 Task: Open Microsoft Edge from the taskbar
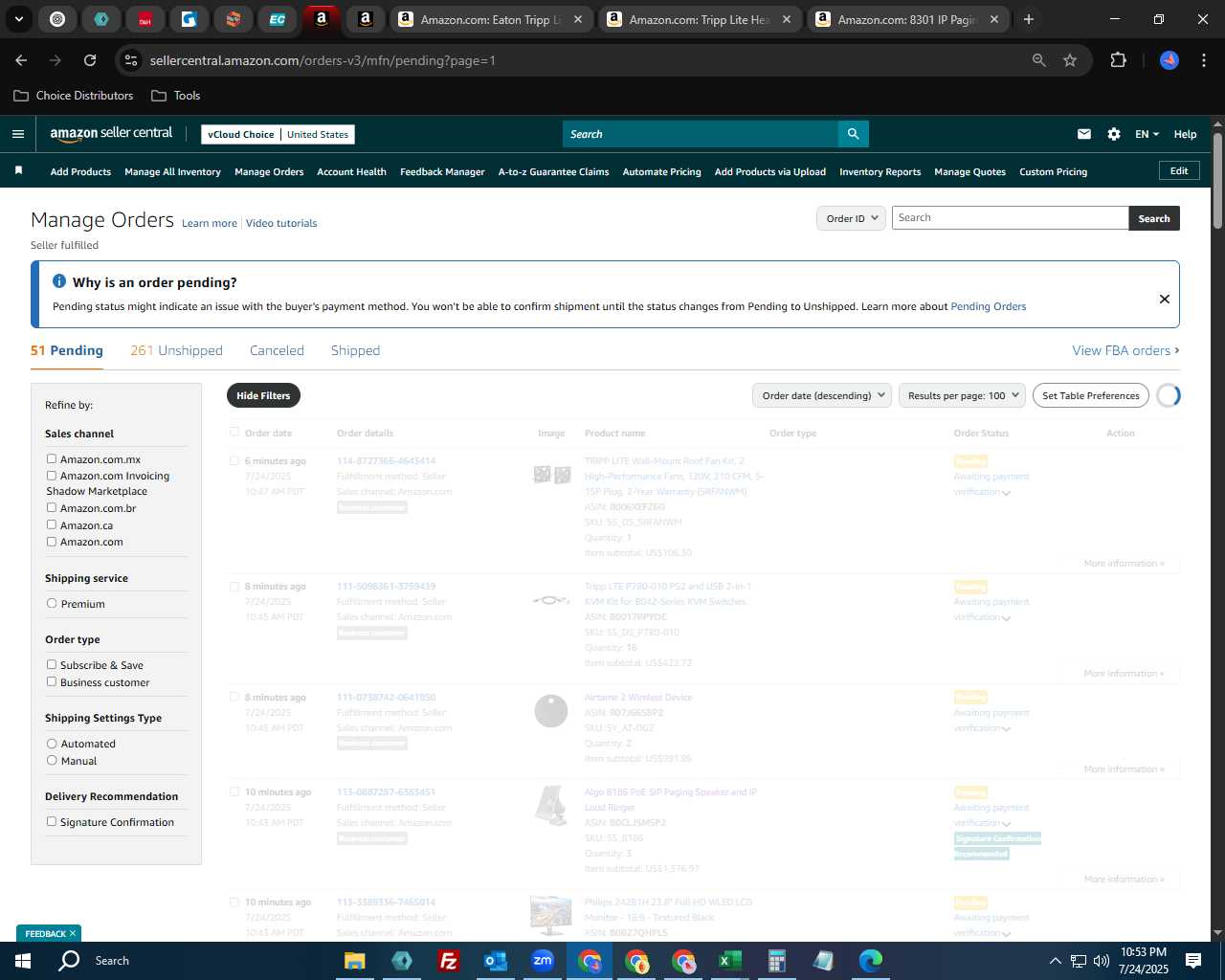pyautogui.click(x=870, y=961)
